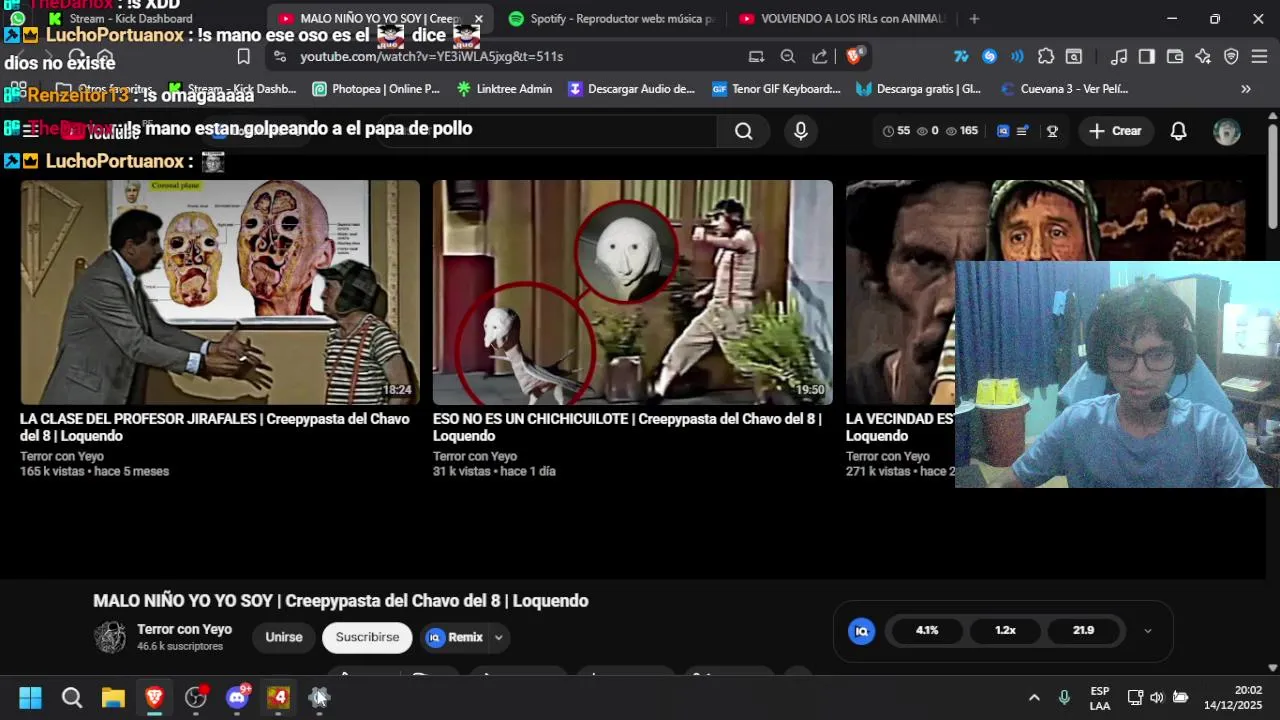Viewport: 1280px width, 720px height.
Task: Open the Descarga gratis bookmark
Action: click(x=919, y=89)
